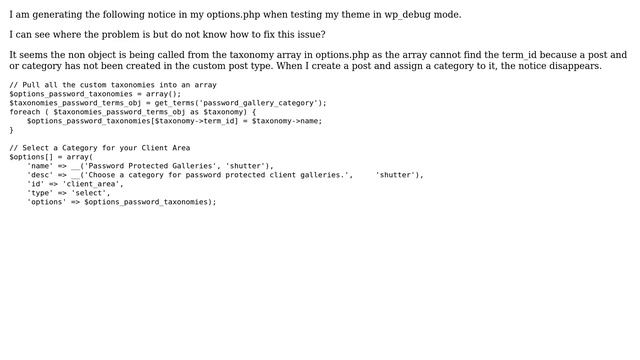This screenshot has height=360, width=640.
Task: Click the first paragraph about options.php notice
Action: coord(235,15)
